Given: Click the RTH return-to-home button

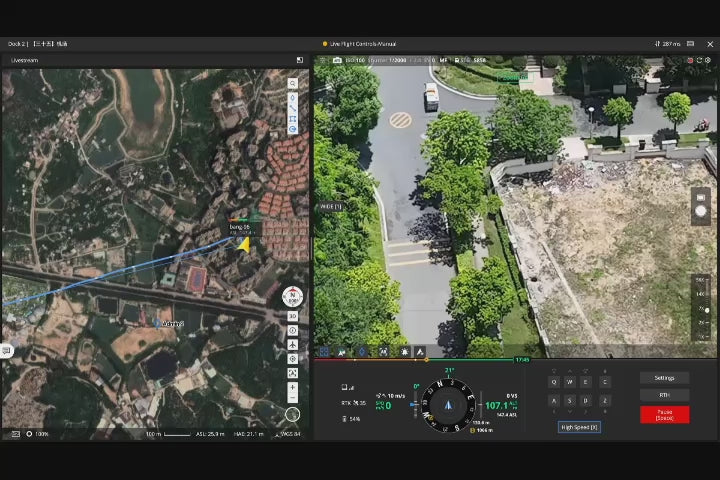Looking at the screenshot, I should (664, 395).
